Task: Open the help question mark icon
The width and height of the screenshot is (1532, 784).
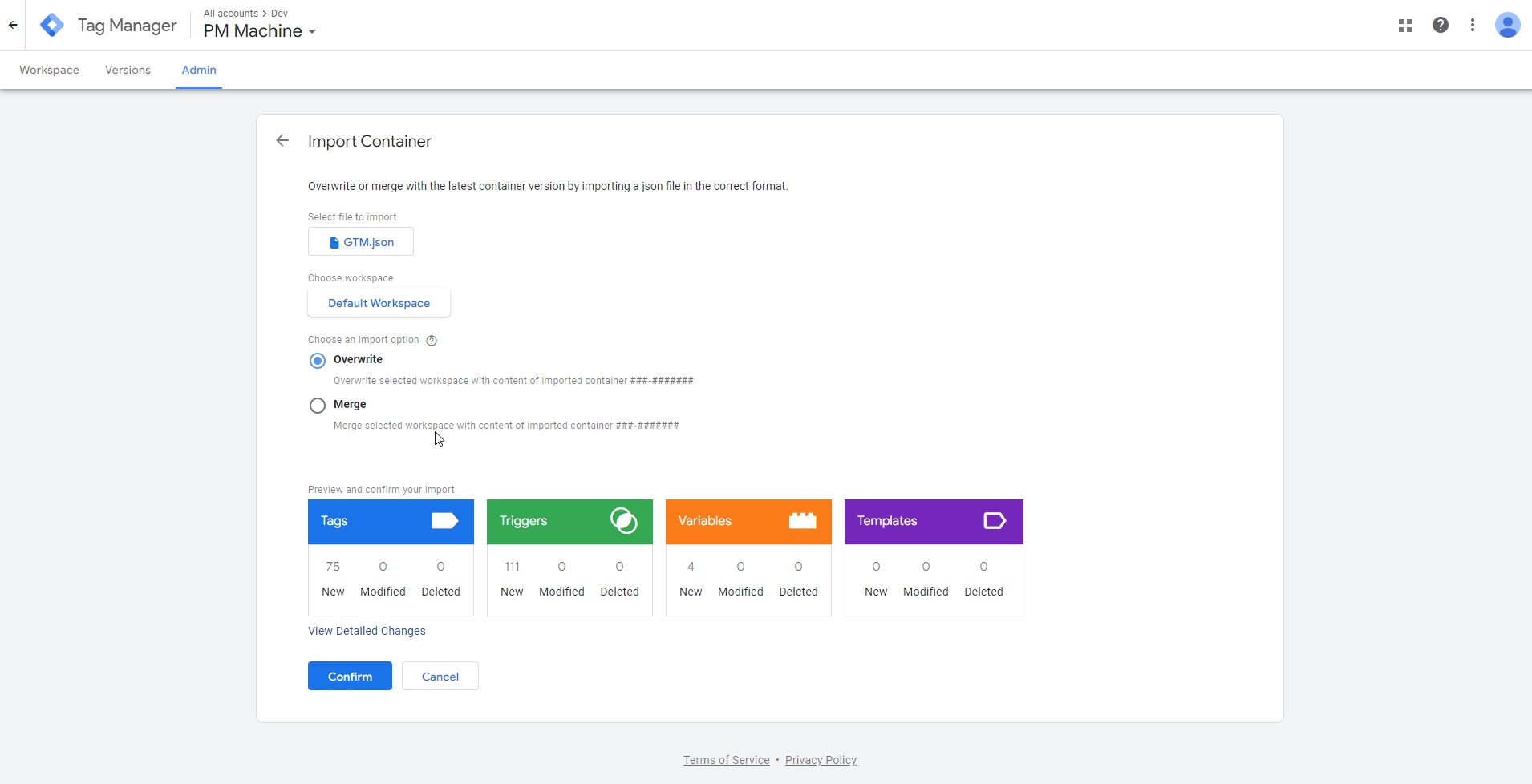Action: (x=1441, y=26)
